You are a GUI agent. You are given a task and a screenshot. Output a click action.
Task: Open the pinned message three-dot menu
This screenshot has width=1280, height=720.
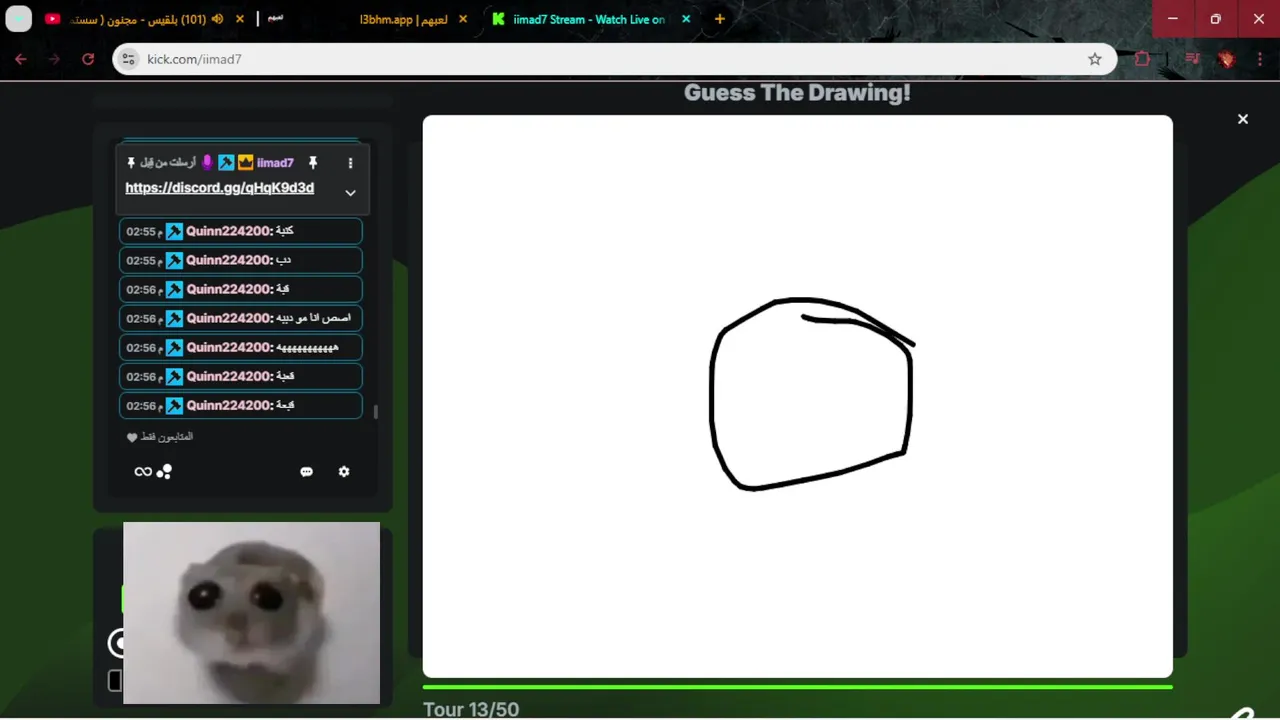350,163
